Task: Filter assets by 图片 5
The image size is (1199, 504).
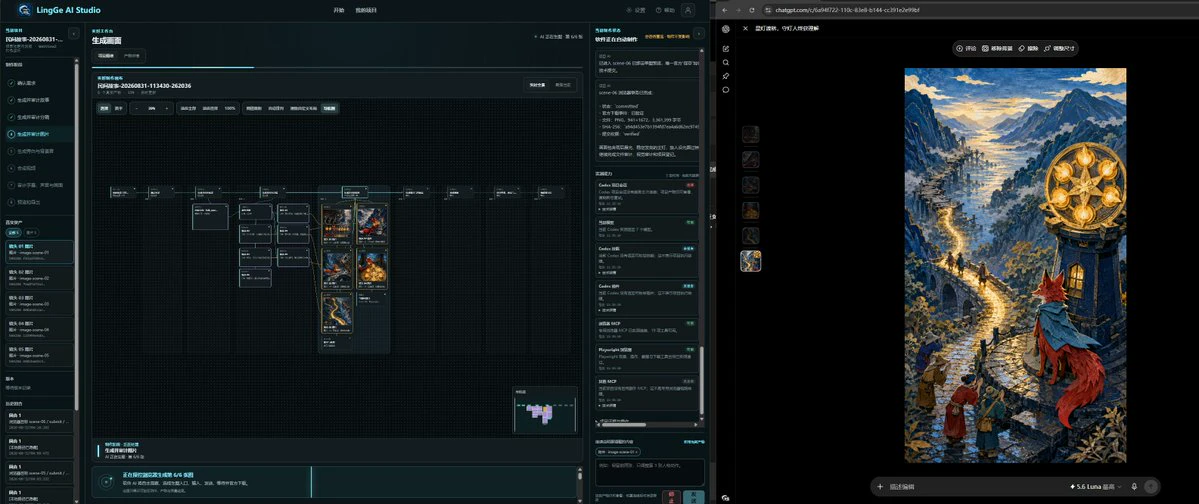Action: pos(31,232)
